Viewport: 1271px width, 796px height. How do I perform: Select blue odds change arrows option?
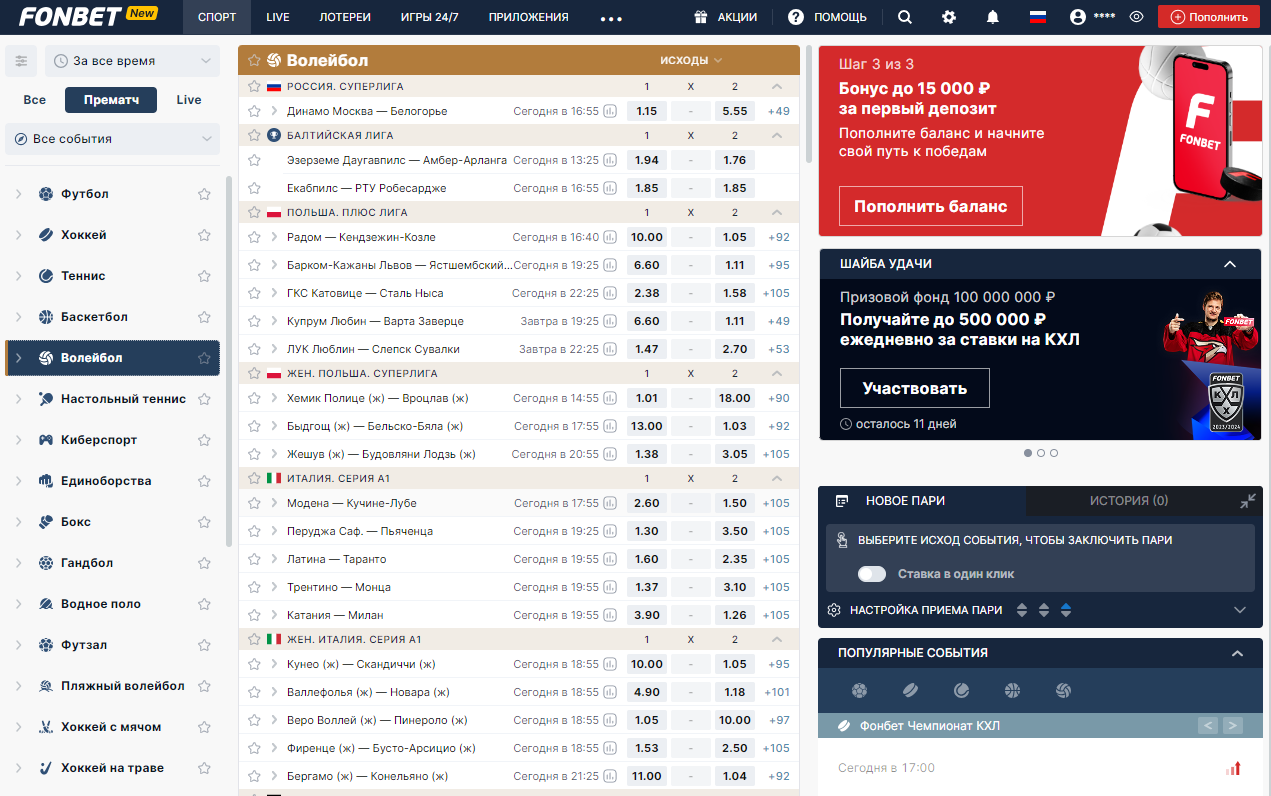tap(1066, 610)
